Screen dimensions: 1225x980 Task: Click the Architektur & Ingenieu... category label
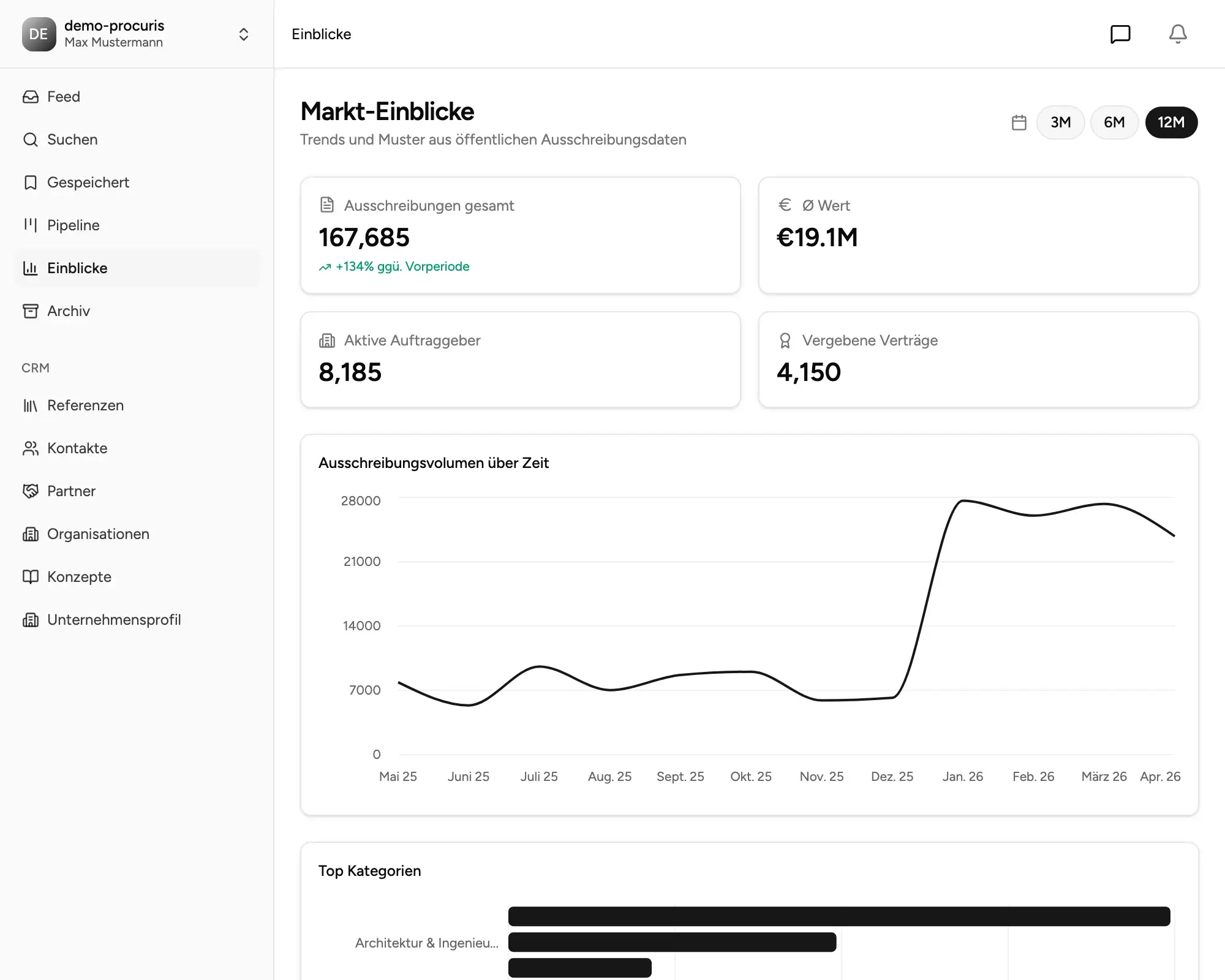(x=427, y=943)
